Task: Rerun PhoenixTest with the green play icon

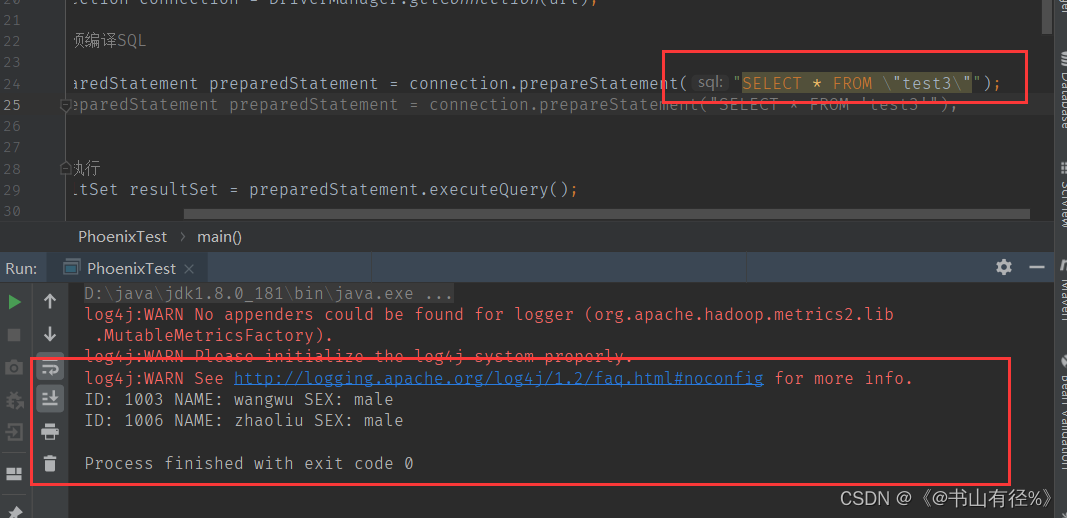Action: click(14, 302)
